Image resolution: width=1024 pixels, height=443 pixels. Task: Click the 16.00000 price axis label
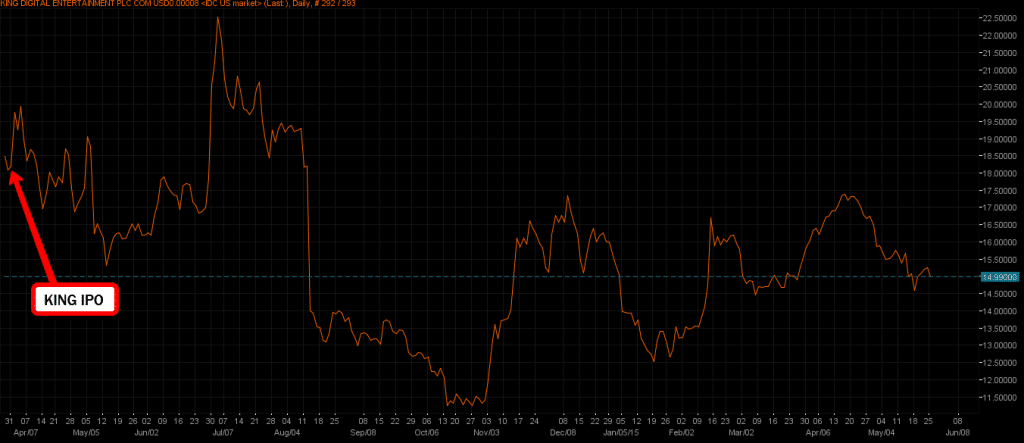coord(999,242)
